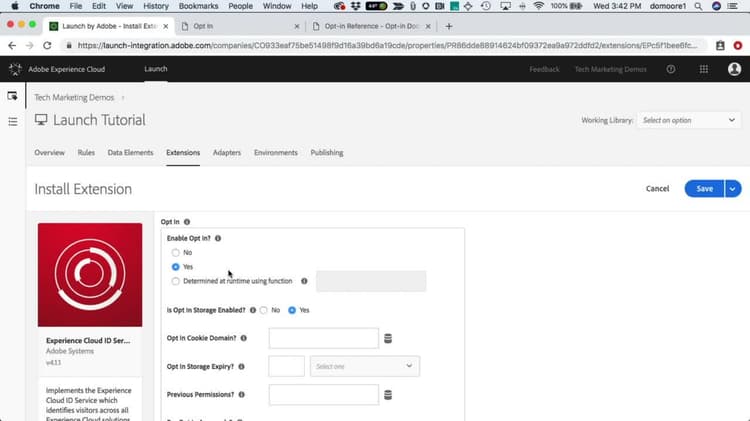This screenshot has width=750, height=421.
Task: Switch to the Overview tab
Action: (x=49, y=153)
